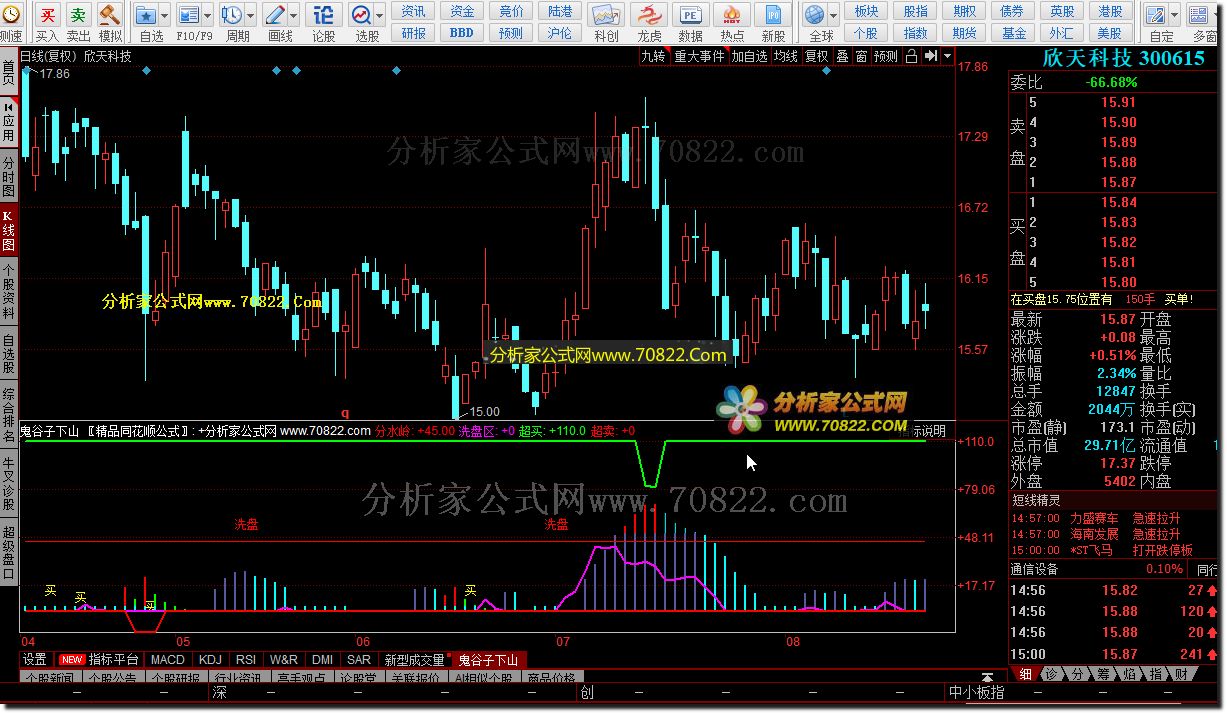Viewport: 1227px width, 713px height.
Task: Toggle 重大事件 major events display
Action: click(x=699, y=57)
